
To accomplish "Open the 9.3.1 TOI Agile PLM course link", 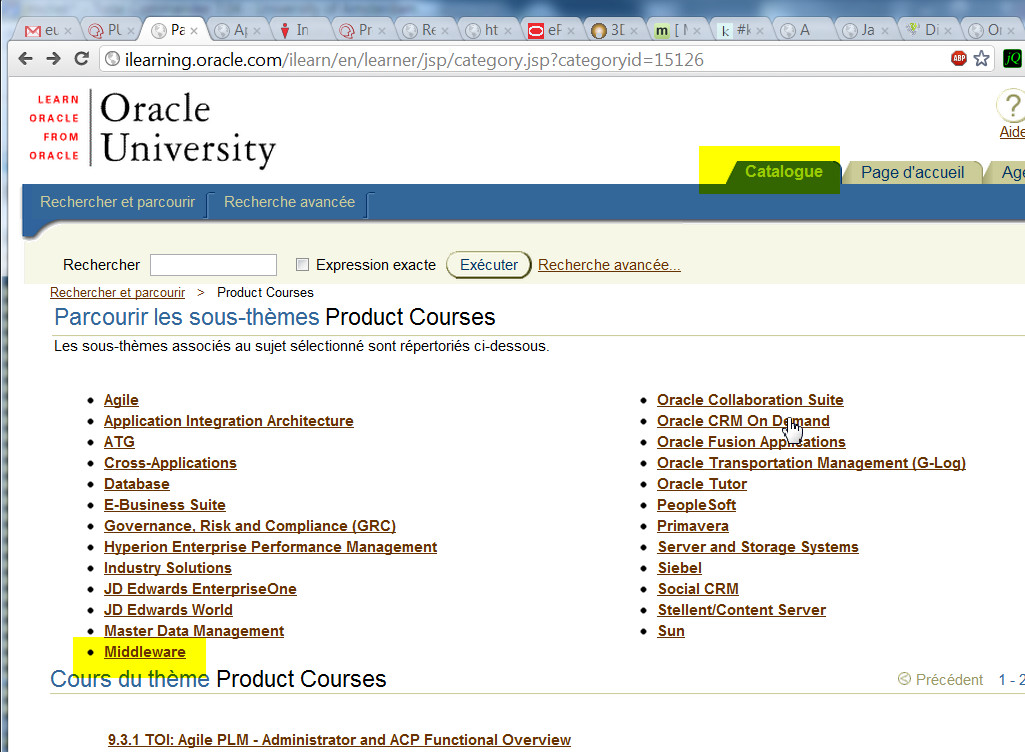I will click(x=339, y=740).
